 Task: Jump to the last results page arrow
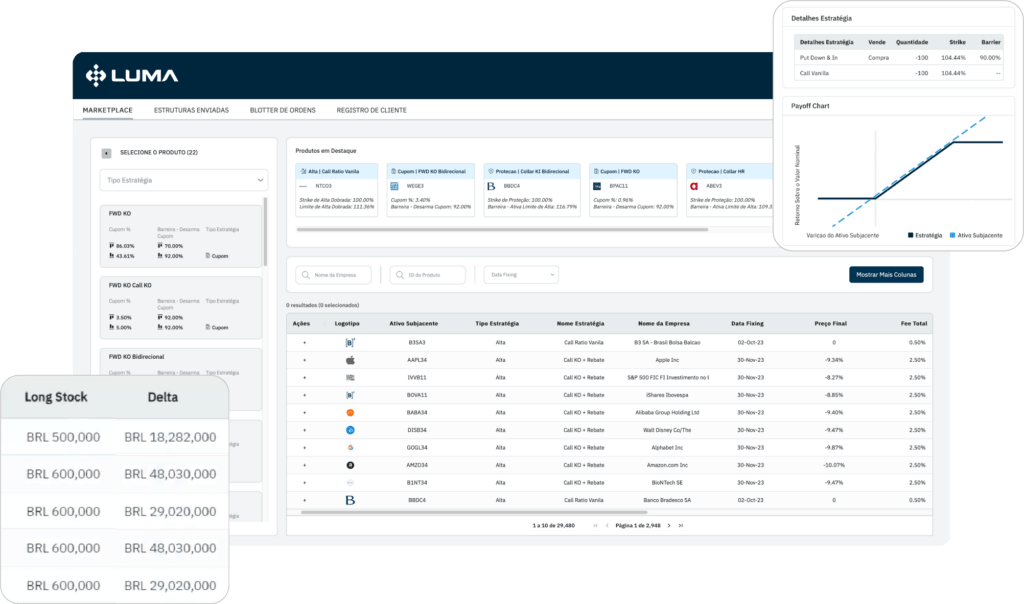tap(681, 525)
